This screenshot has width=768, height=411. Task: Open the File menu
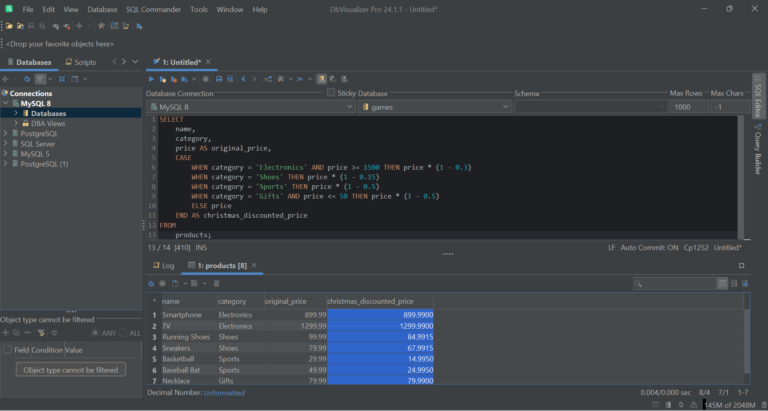pos(28,9)
